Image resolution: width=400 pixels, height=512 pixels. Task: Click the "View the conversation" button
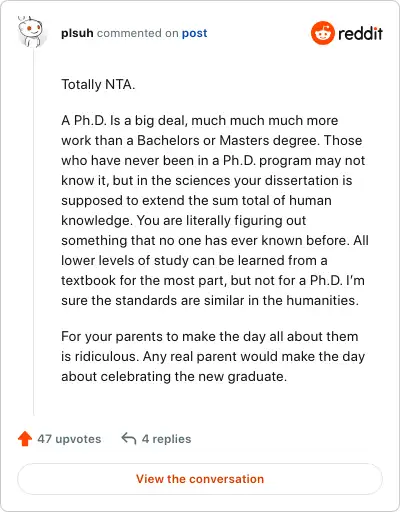(x=200, y=479)
